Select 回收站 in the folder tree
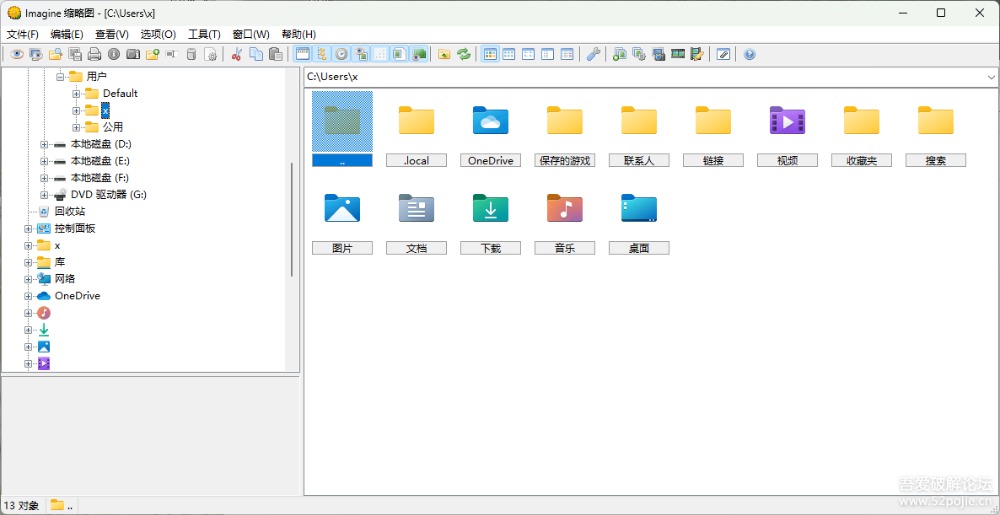The image size is (1000, 515). point(69,211)
